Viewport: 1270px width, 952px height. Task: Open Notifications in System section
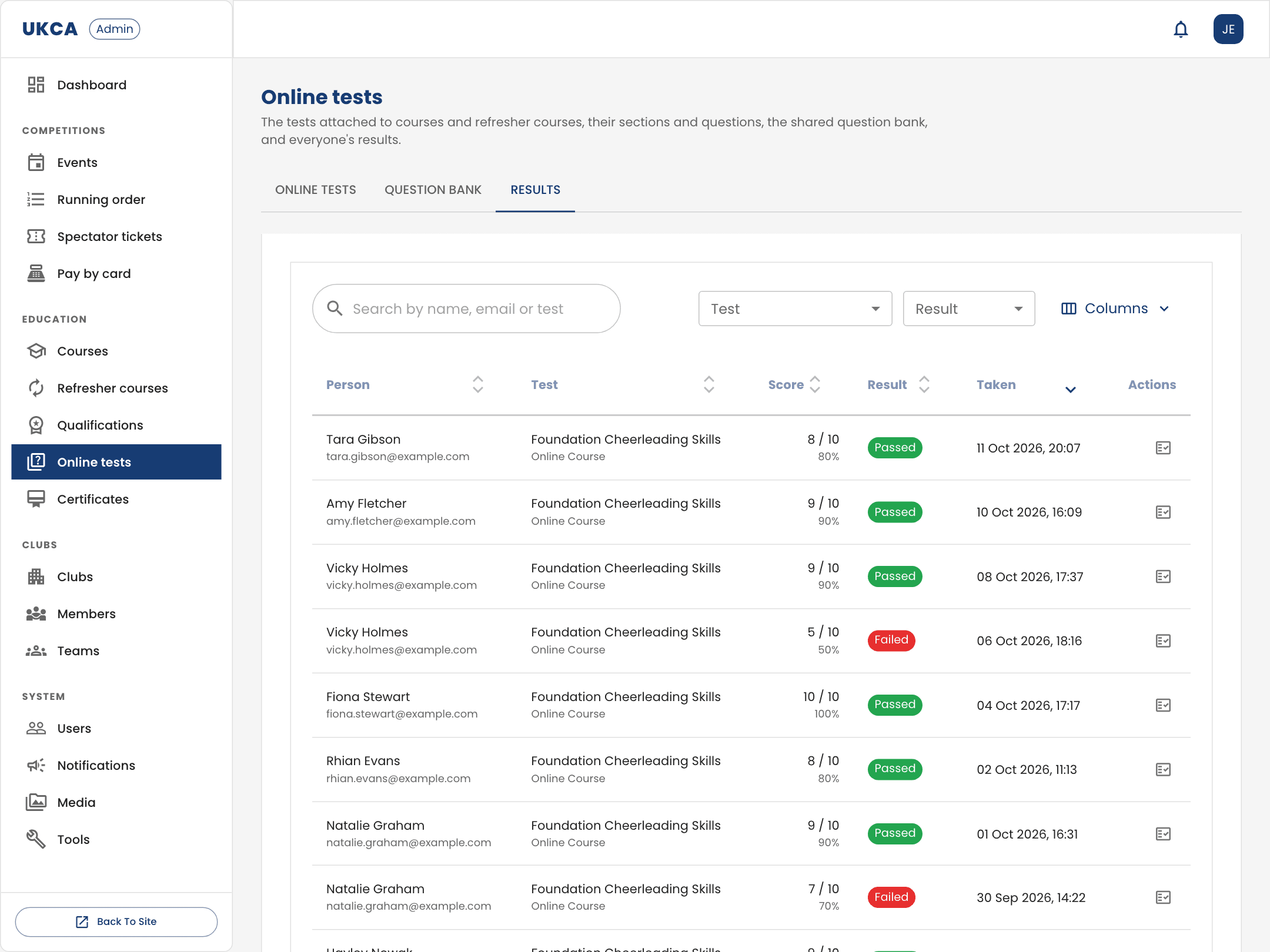point(116,765)
